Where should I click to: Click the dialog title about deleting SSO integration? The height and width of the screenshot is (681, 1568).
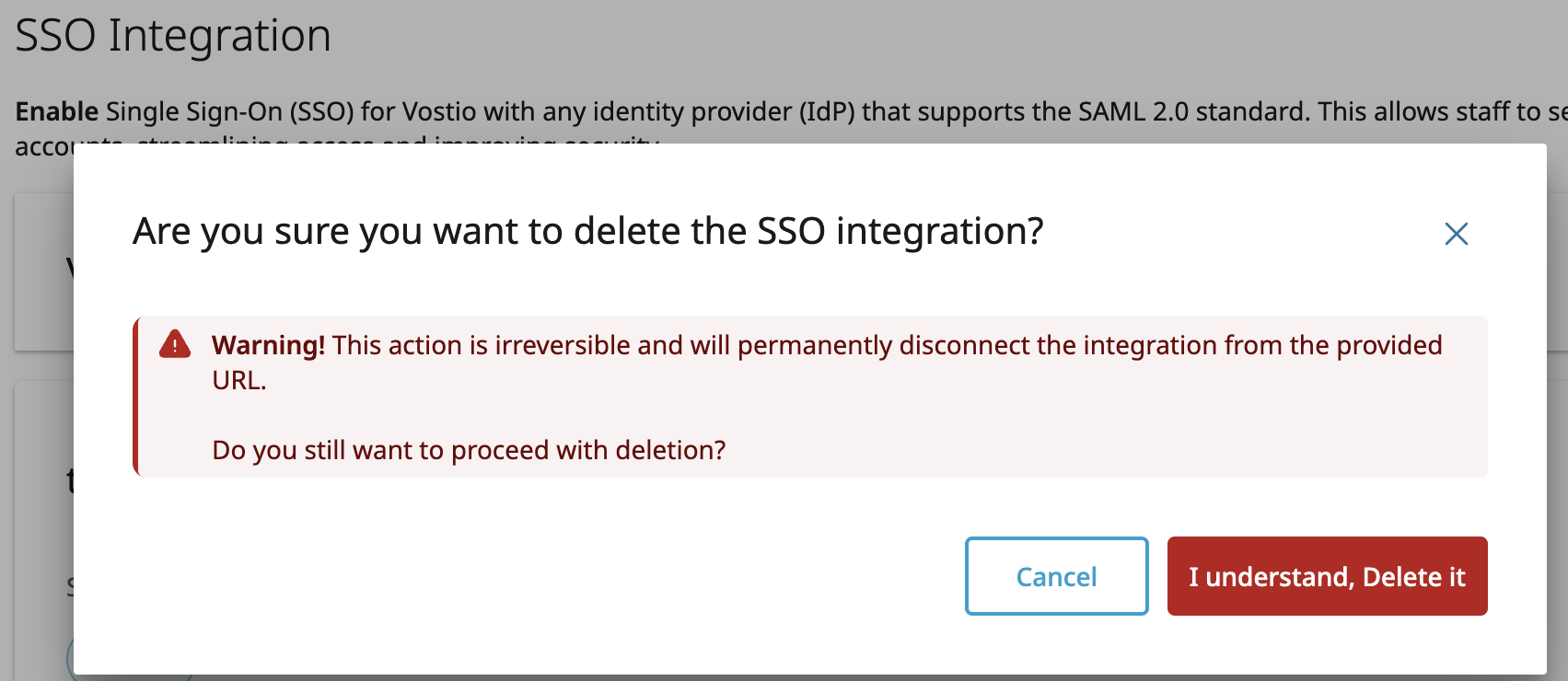587,231
